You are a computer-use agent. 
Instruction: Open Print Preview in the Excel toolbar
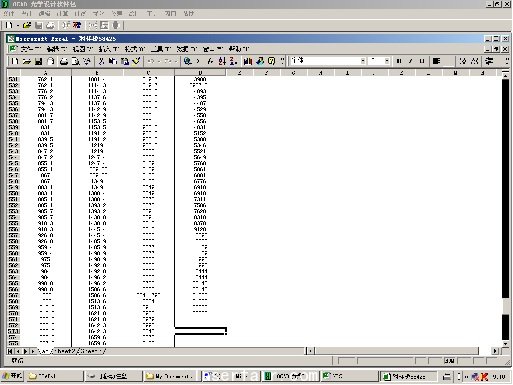point(76,61)
